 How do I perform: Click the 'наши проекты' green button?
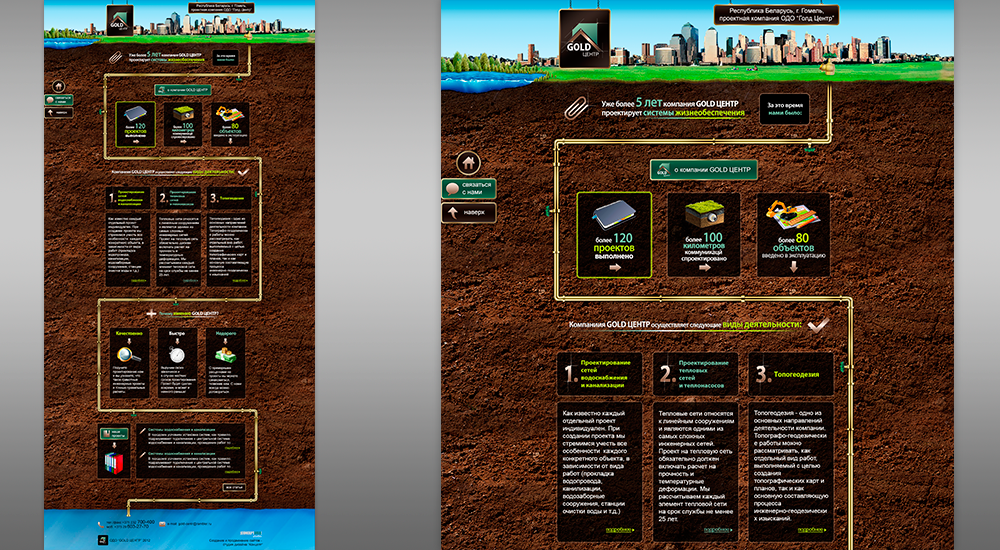(x=114, y=434)
